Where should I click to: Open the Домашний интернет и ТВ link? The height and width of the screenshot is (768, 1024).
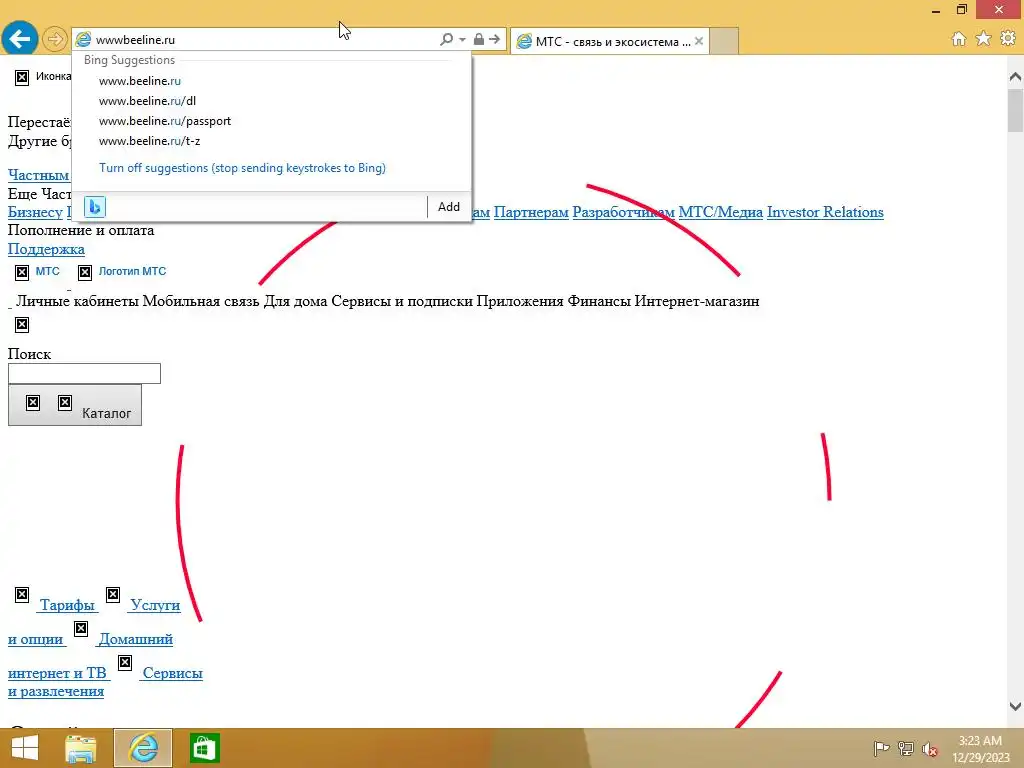[135, 639]
